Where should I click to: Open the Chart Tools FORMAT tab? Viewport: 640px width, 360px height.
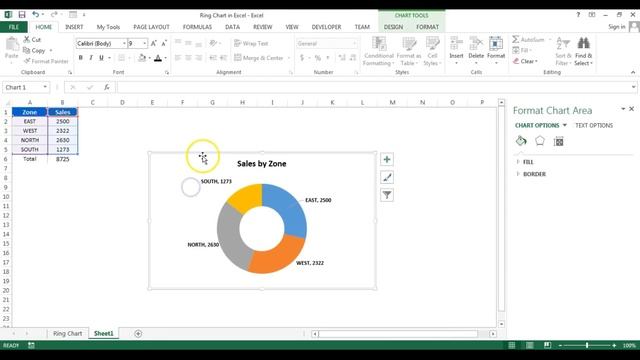tap(427, 27)
